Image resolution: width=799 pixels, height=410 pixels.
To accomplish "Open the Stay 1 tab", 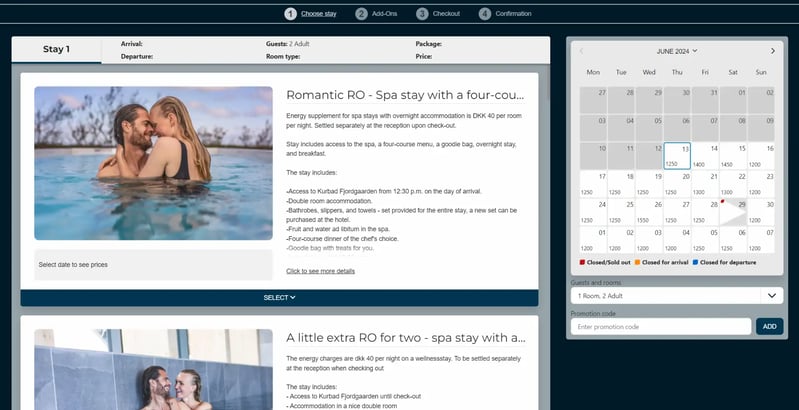I will coord(56,49).
